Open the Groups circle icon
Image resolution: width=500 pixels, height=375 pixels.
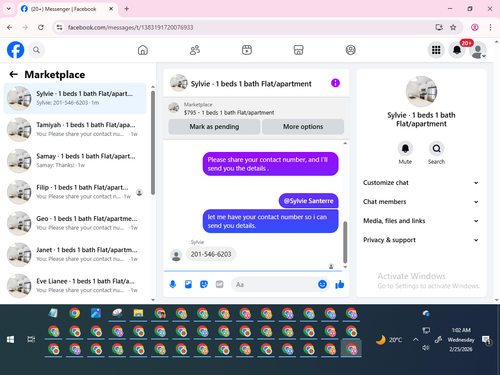click(x=350, y=50)
